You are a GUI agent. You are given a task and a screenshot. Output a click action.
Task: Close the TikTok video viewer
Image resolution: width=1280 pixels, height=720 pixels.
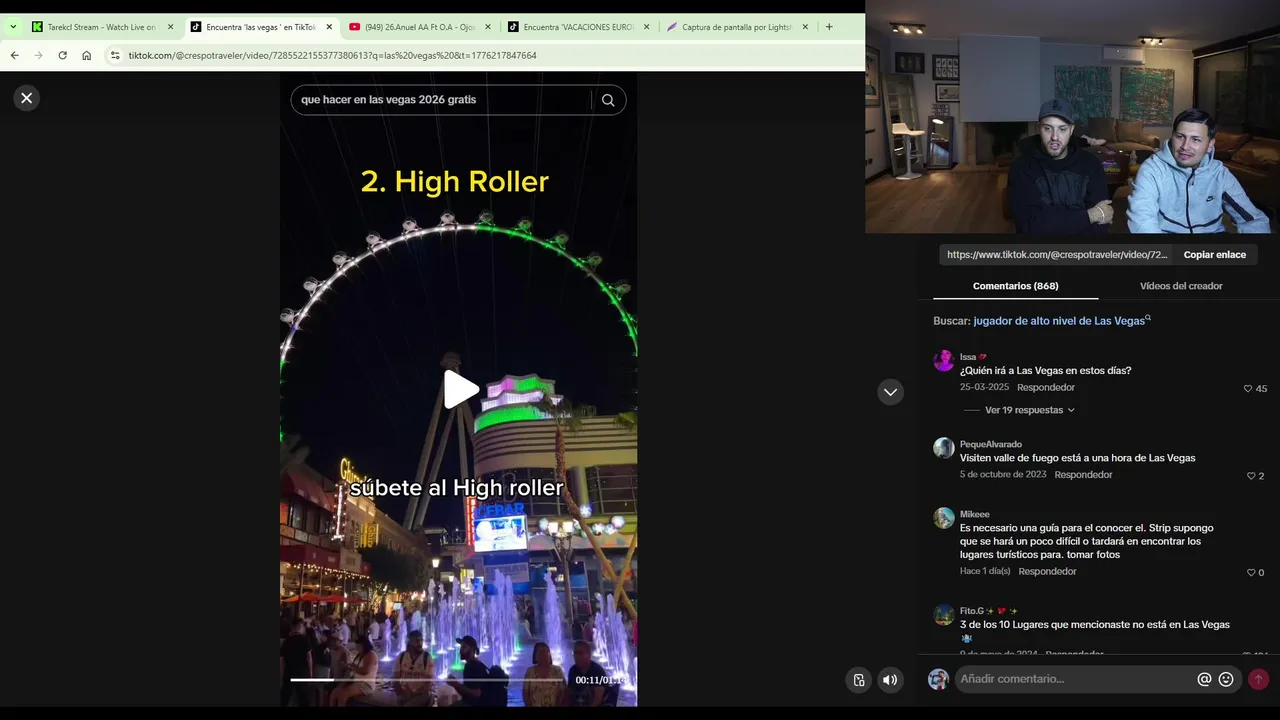click(27, 98)
